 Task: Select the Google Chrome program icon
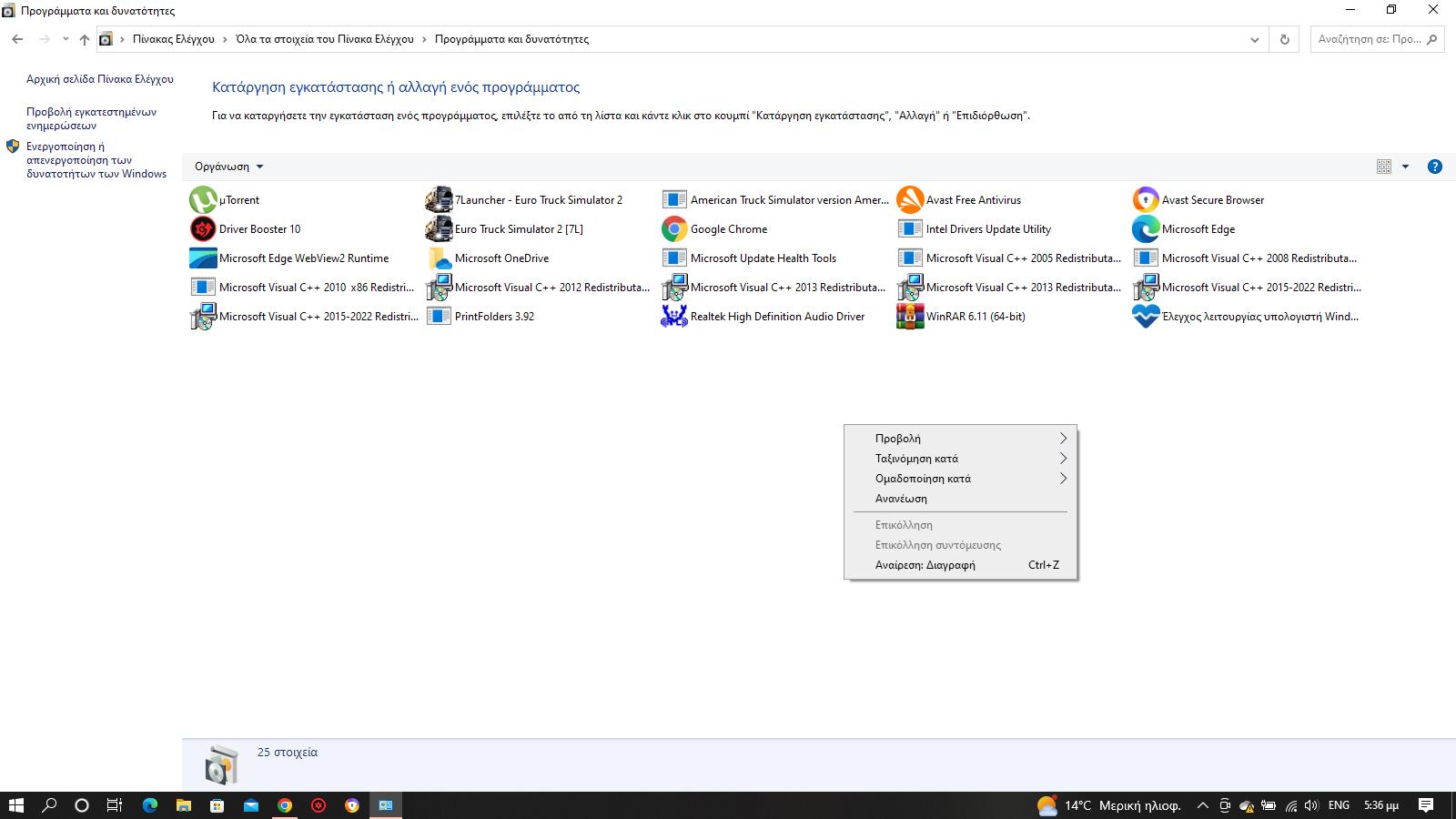674,229
